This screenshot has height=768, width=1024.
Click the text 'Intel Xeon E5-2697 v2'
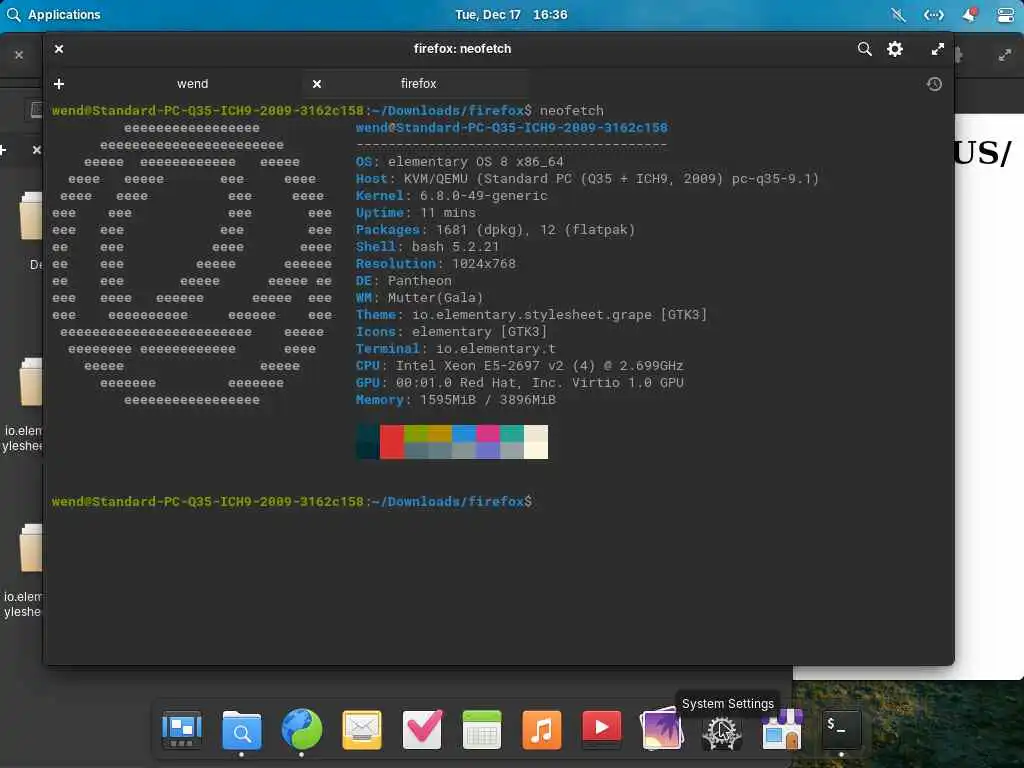point(480,366)
